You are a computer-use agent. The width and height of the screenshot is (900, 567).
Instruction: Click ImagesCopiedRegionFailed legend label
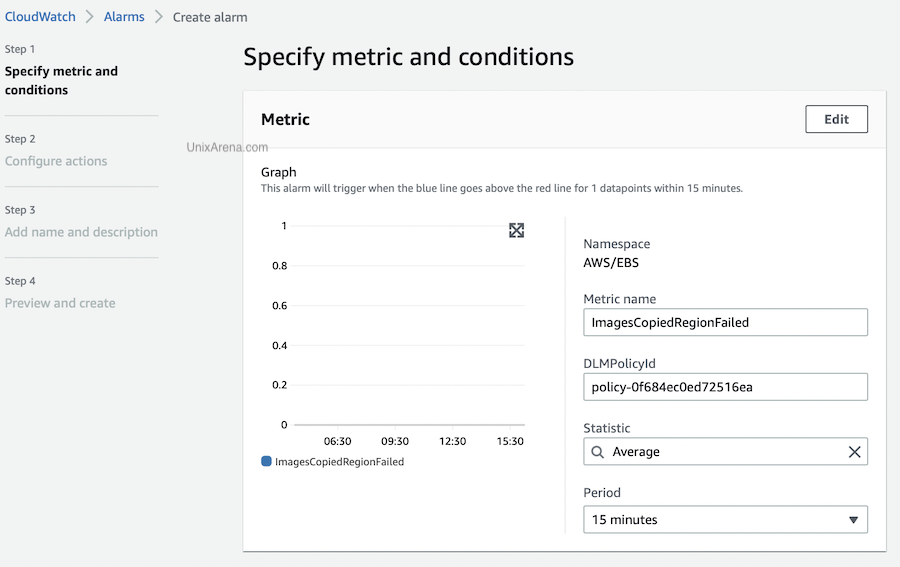[339, 462]
